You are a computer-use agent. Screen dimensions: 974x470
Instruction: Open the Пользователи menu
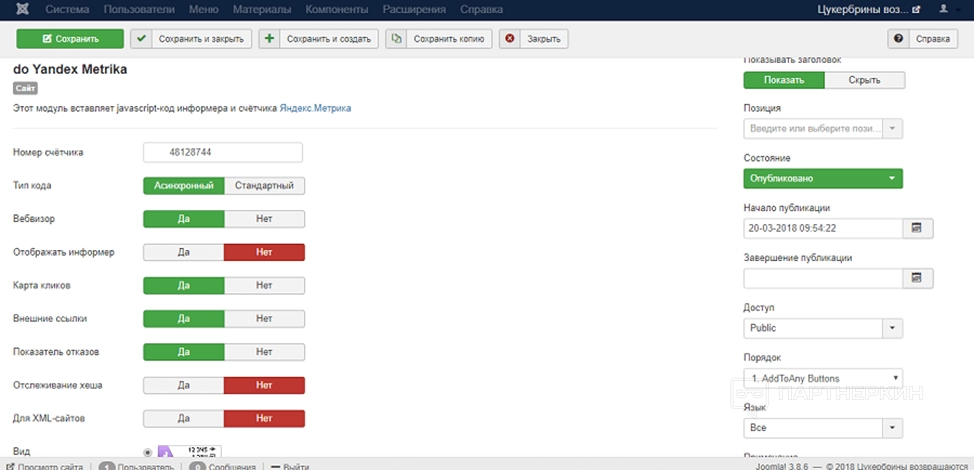pyautogui.click(x=139, y=10)
